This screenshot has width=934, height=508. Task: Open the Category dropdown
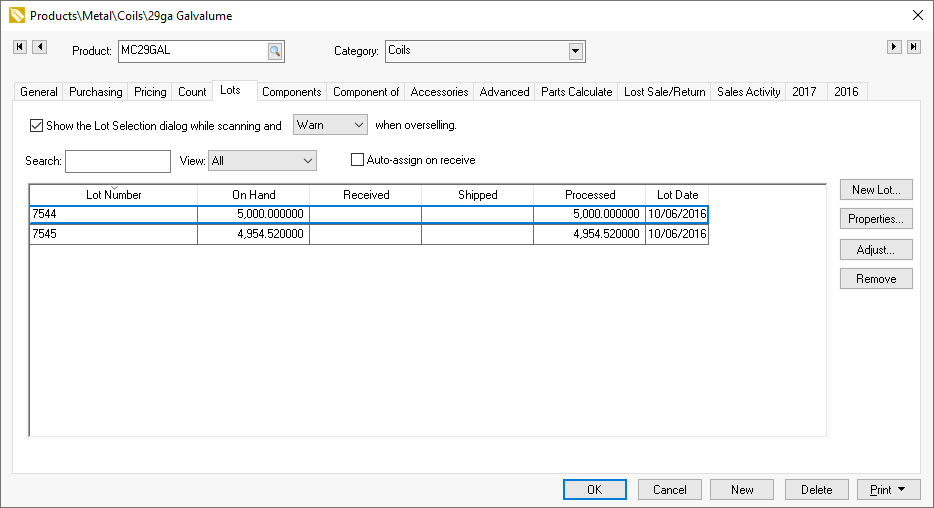575,51
